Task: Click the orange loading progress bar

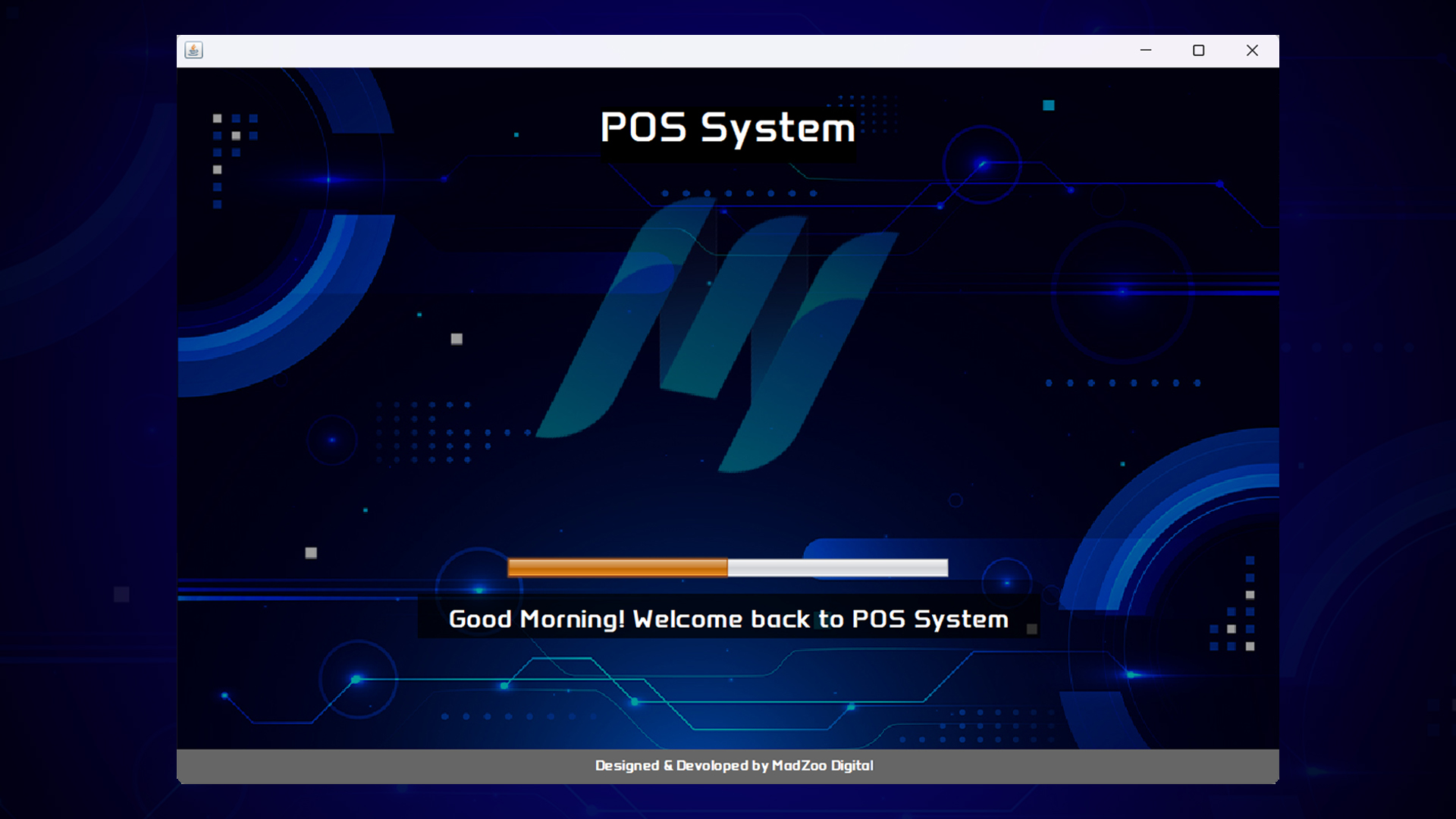Action: 728,568
